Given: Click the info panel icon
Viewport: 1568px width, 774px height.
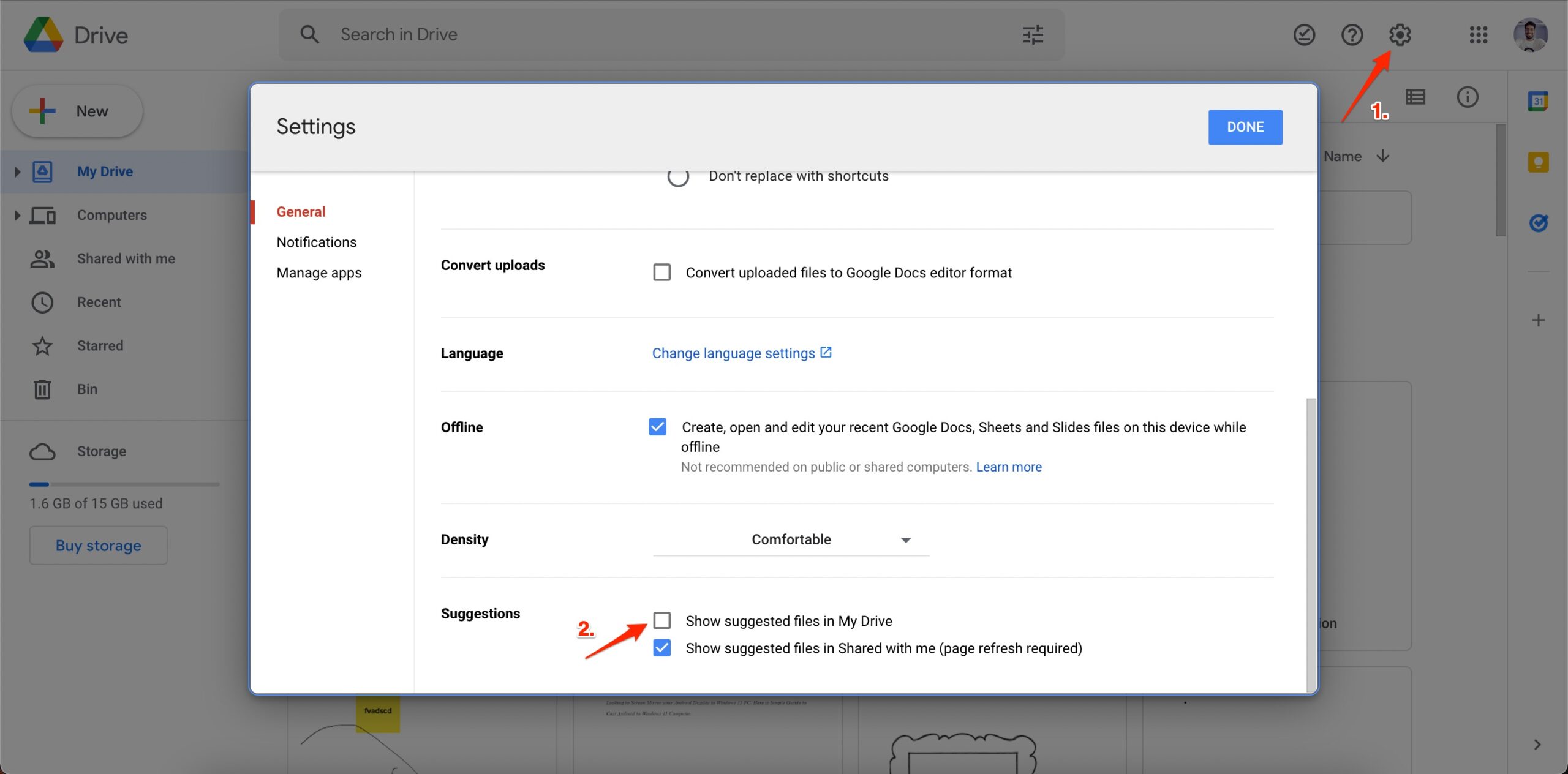Looking at the screenshot, I should (1467, 97).
